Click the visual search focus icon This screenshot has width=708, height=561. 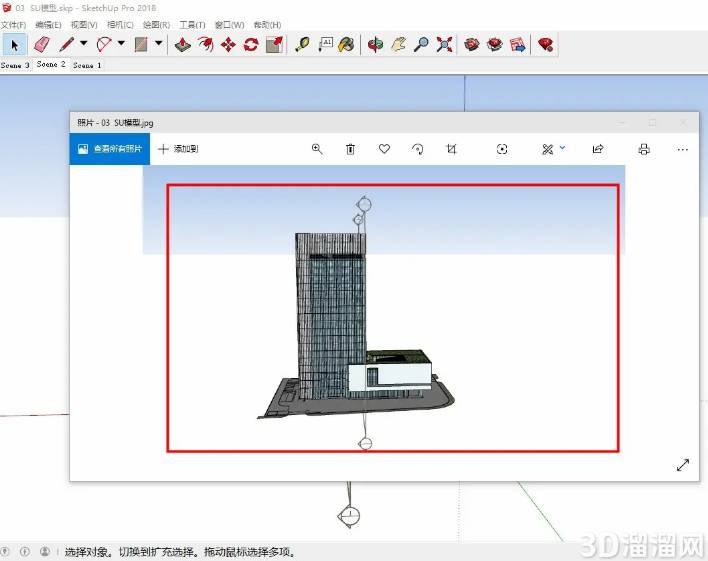pos(502,149)
